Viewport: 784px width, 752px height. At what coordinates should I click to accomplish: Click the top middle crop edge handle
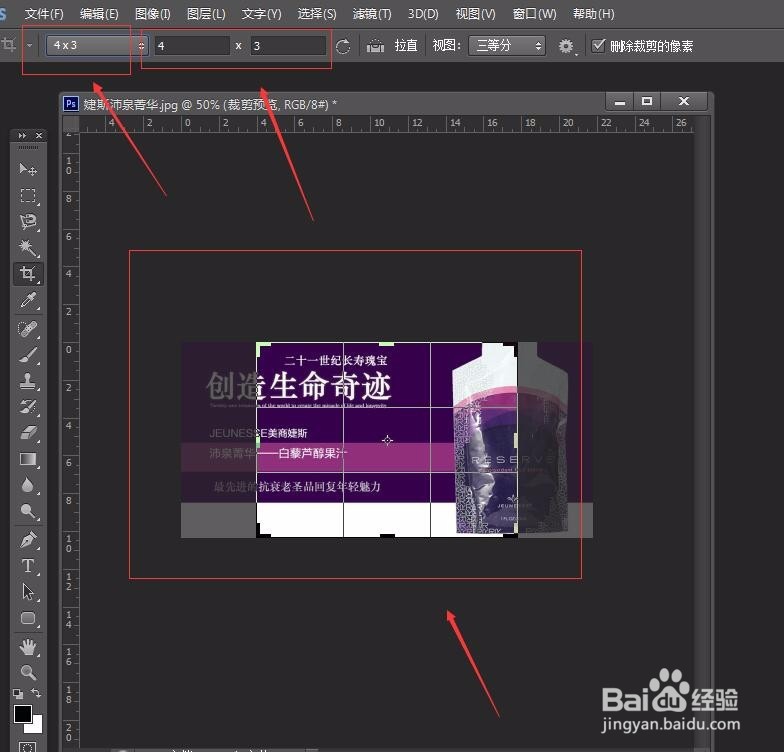click(x=386, y=344)
